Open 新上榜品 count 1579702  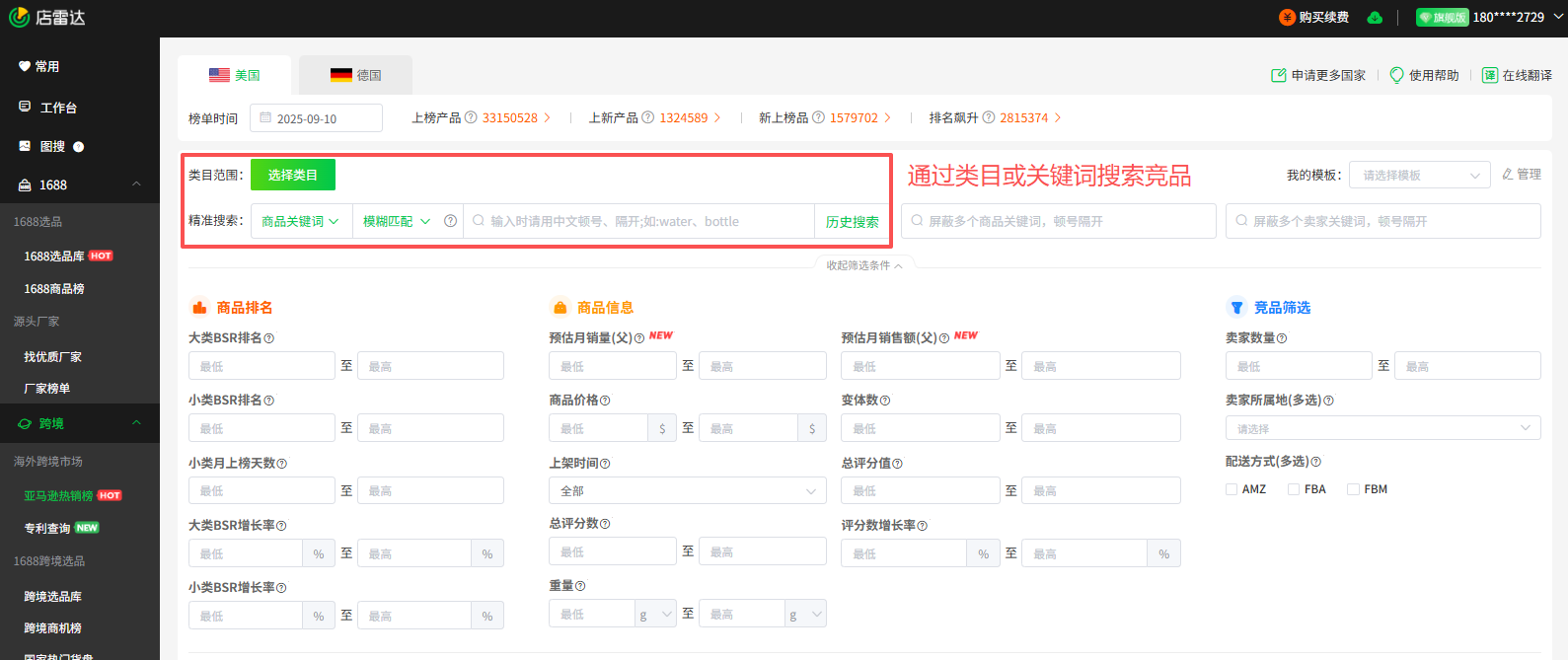pos(854,117)
